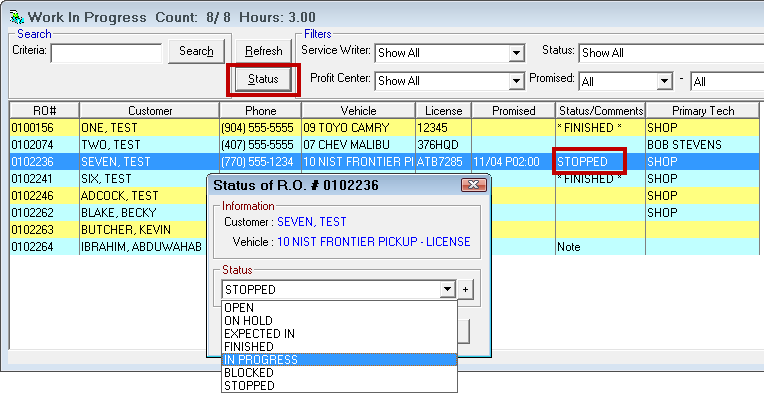Viewport: 764px width, 393px height.
Task: Sort by the Primary Tech column header
Action: 703,111
